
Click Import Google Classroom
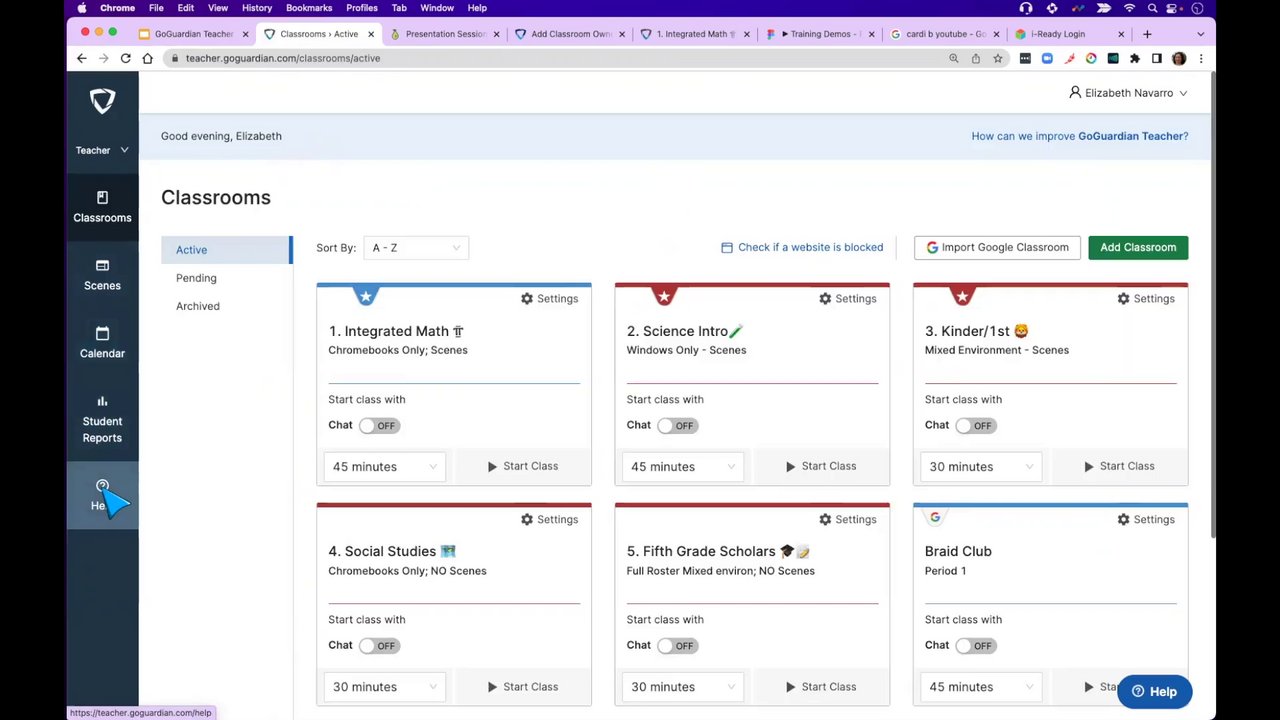tap(997, 247)
